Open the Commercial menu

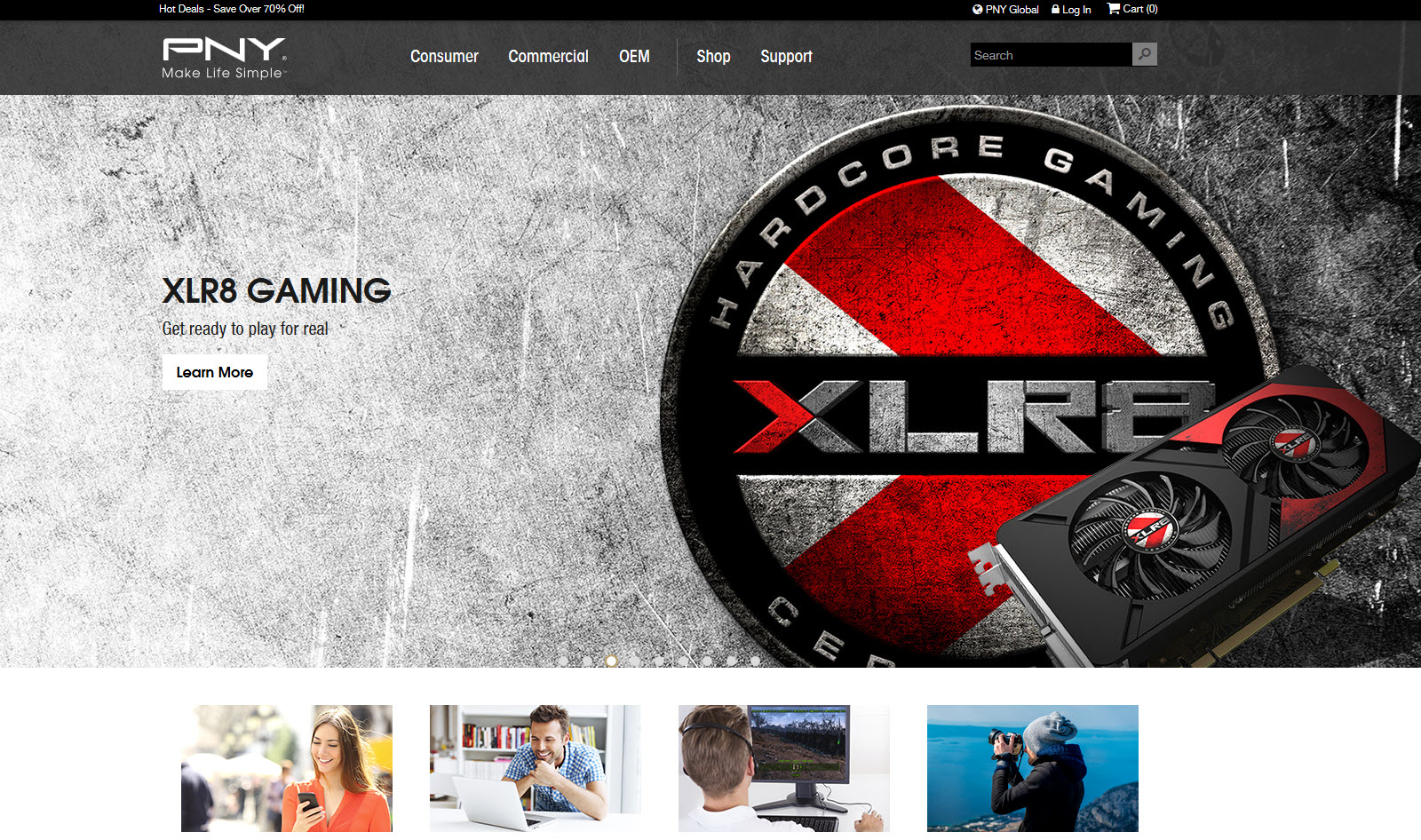pos(548,57)
